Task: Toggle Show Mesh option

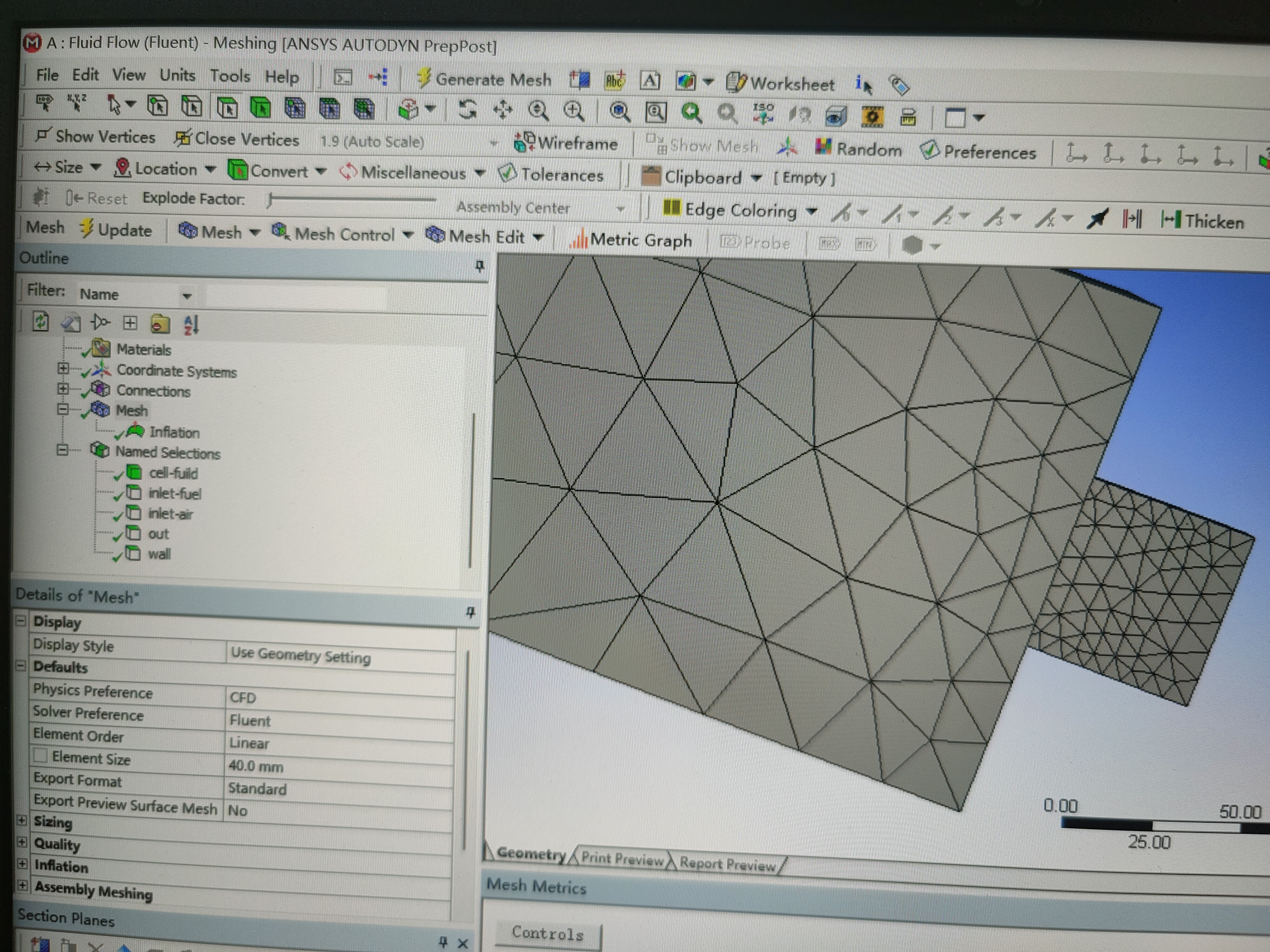Action: pos(703,145)
